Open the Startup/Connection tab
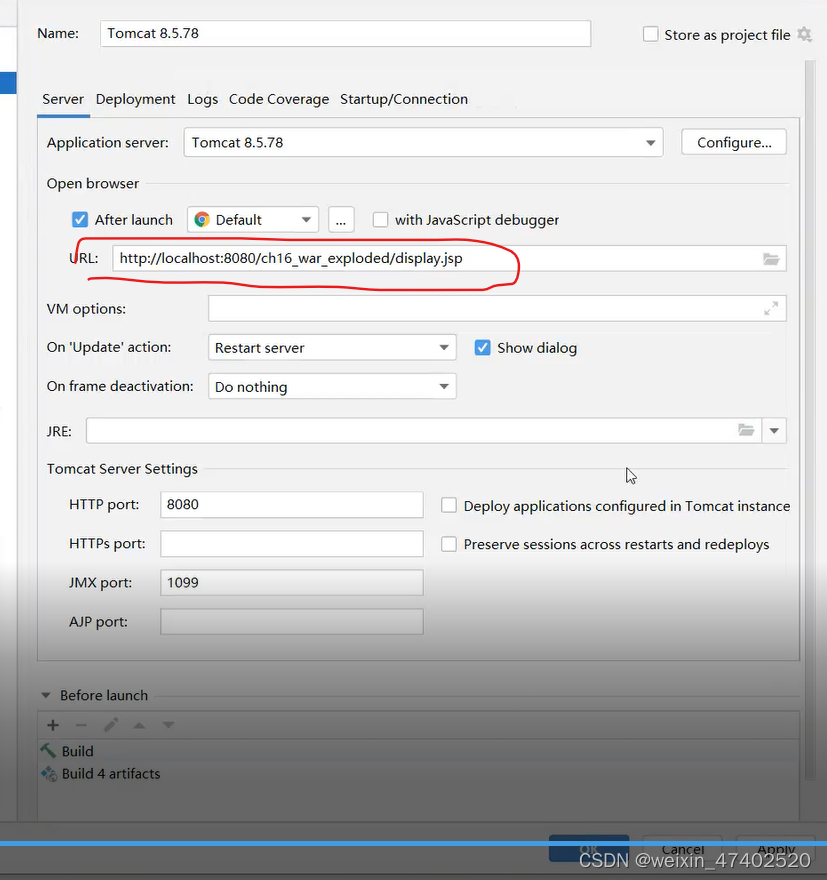The image size is (827, 880). click(x=404, y=99)
